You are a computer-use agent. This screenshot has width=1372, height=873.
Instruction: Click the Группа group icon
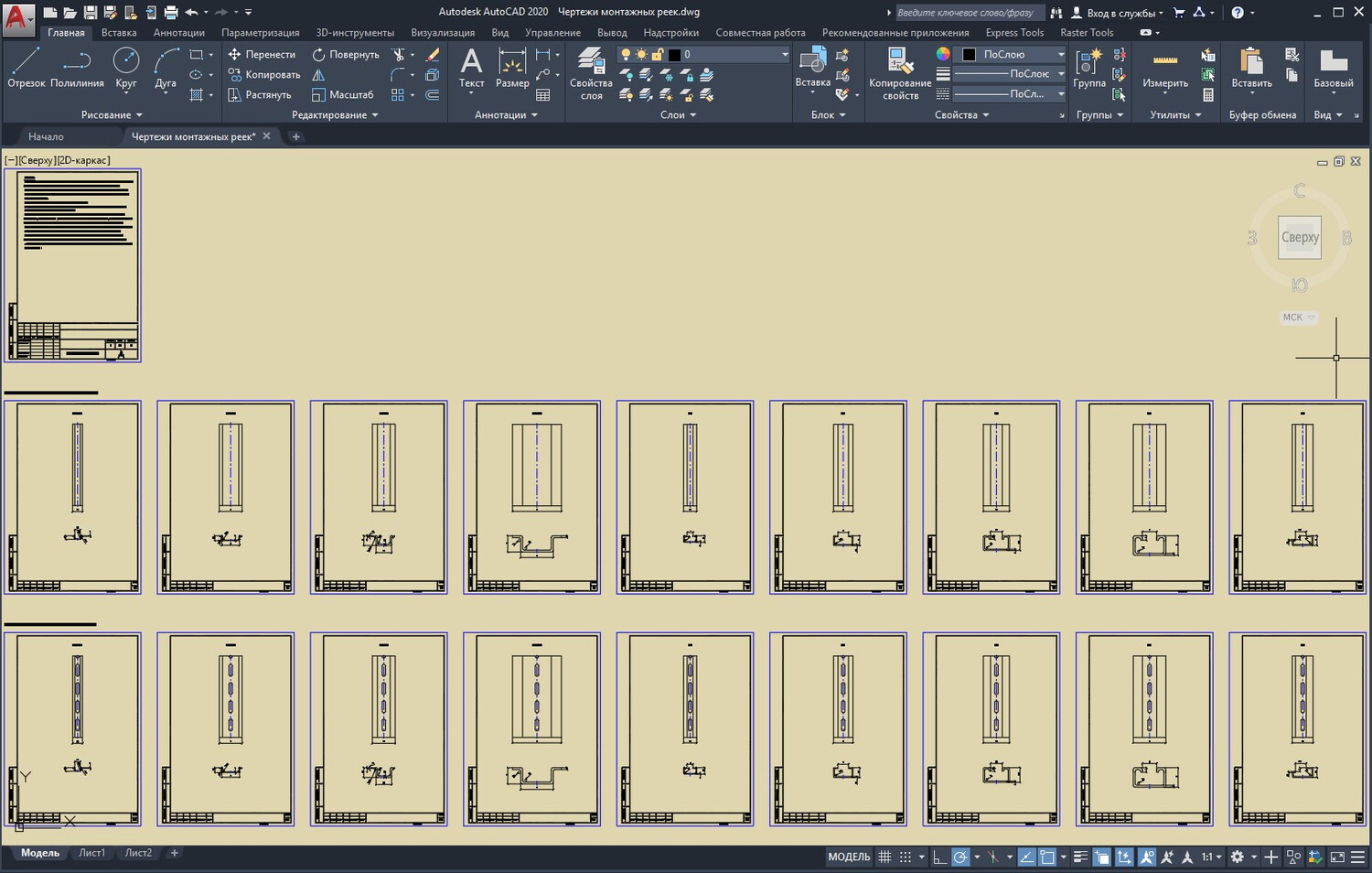pyautogui.click(x=1088, y=69)
